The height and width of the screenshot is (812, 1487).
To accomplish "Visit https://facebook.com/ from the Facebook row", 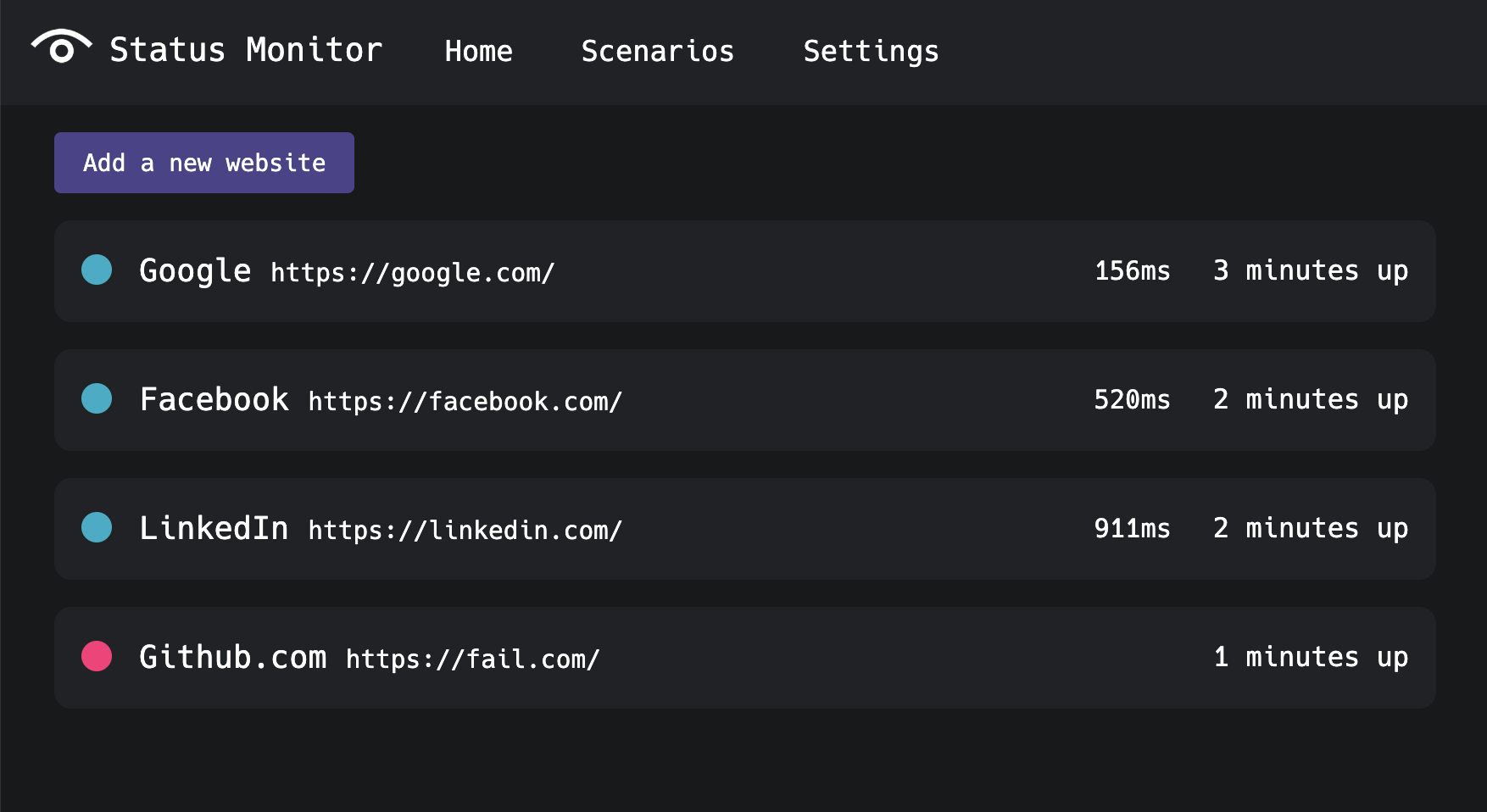I will 463,402.
